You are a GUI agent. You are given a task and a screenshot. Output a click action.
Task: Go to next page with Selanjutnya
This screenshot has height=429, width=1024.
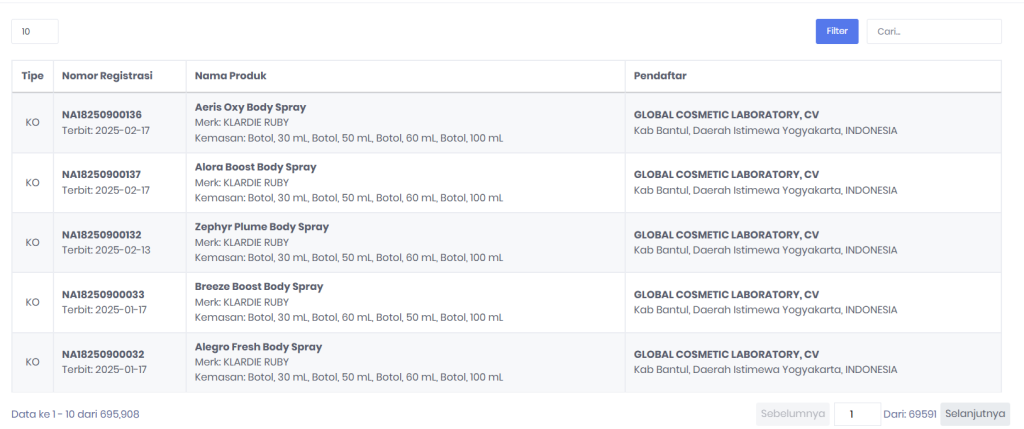[x=974, y=414]
